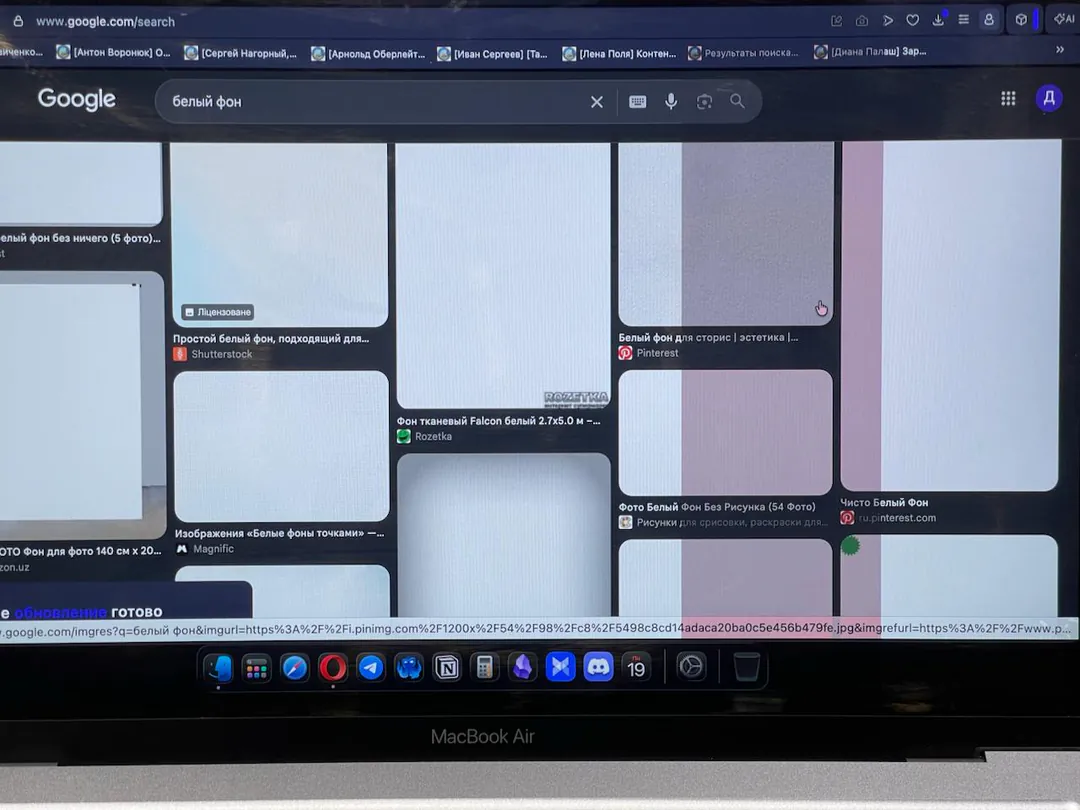Click the send arrow icon in address bar
Screen dimensions: 1080x810
(x=888, y=21)
